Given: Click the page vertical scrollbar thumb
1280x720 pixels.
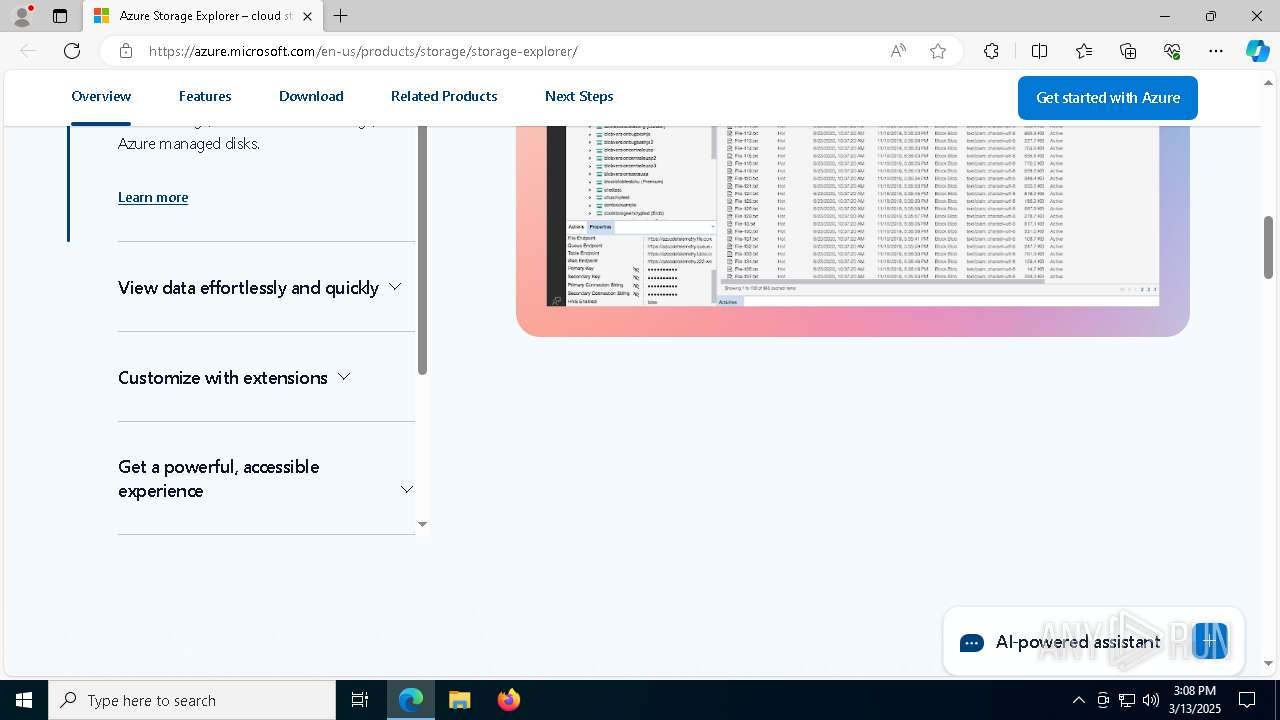Looking at the screenshot, I should 1269,247.
